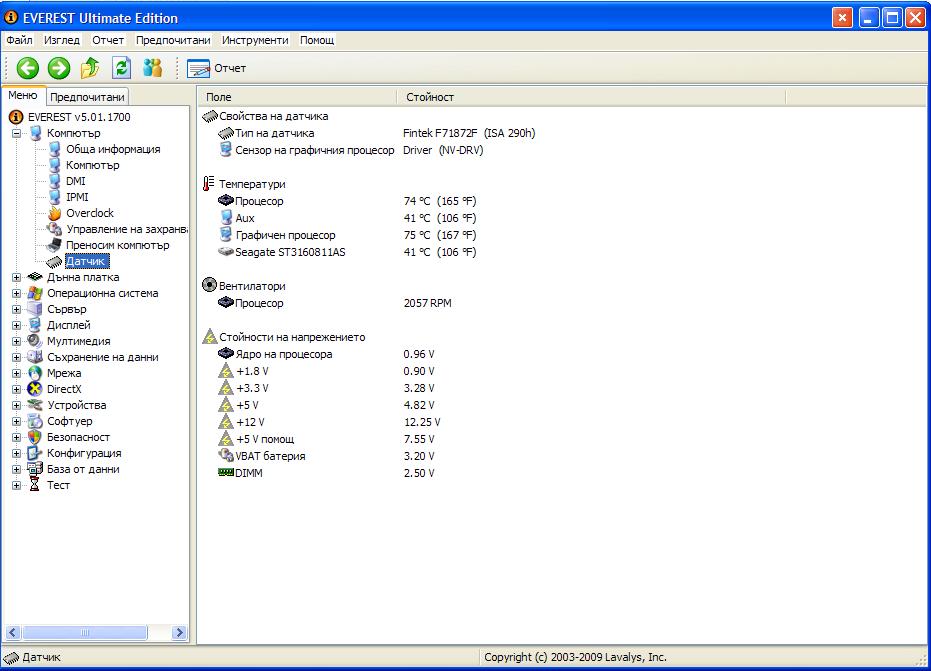931x671 pixels.
Task: Select the Датчик tree item
Action: click(86, 261)
